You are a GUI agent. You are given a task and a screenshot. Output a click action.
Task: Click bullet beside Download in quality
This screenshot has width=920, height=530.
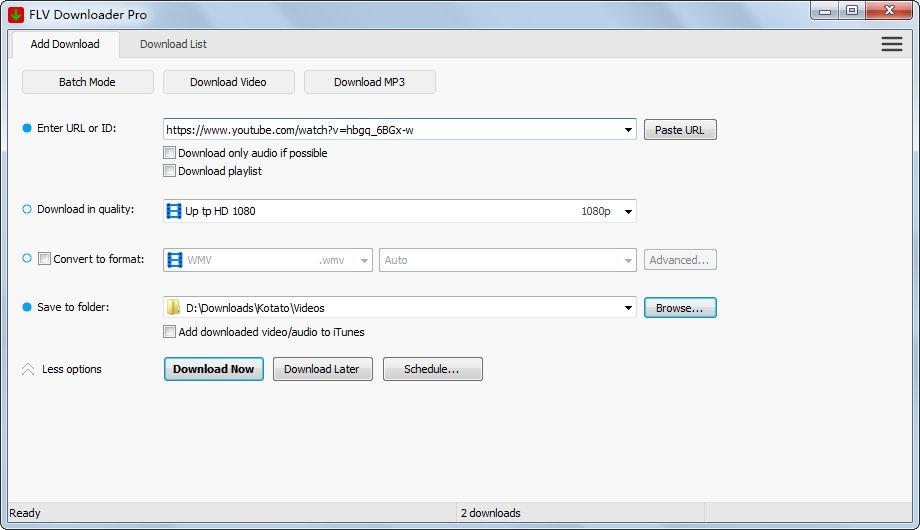26,209
